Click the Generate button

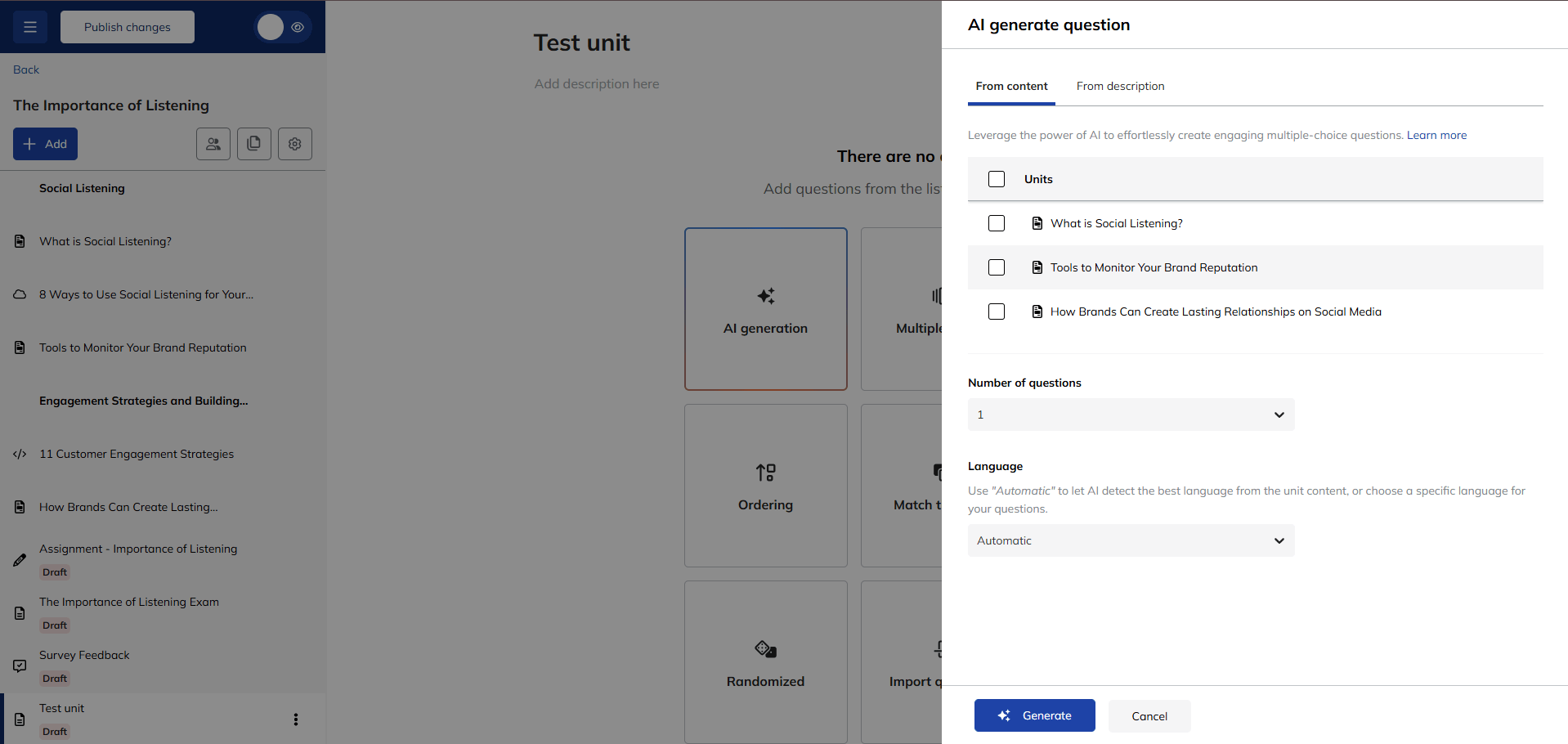pos(1034,715)
